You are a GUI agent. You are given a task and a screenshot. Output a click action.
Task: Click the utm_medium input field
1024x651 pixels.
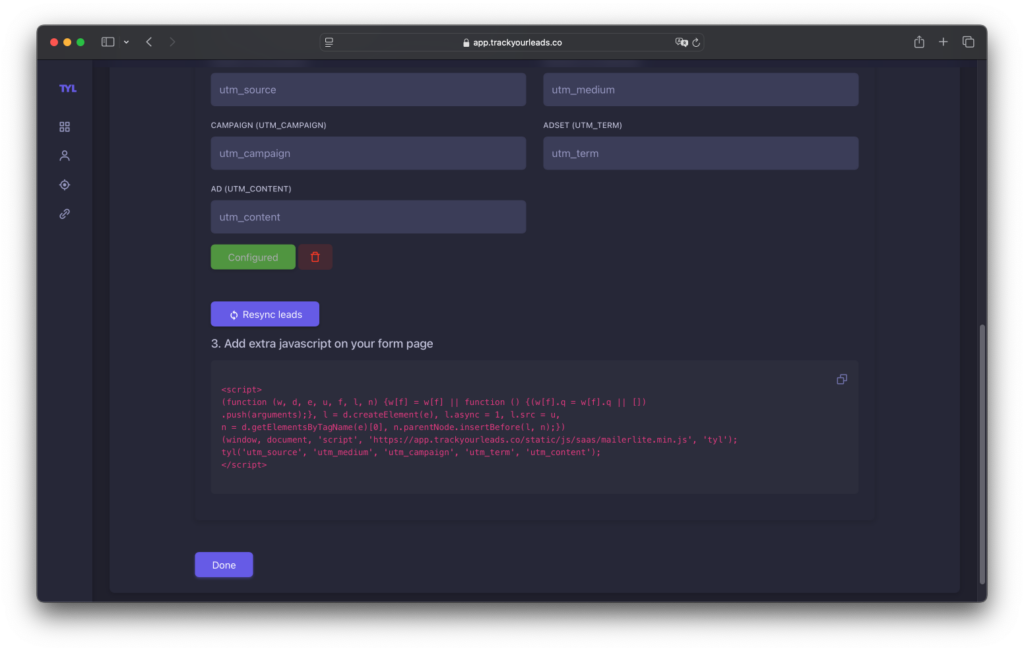tap(701, 89)
